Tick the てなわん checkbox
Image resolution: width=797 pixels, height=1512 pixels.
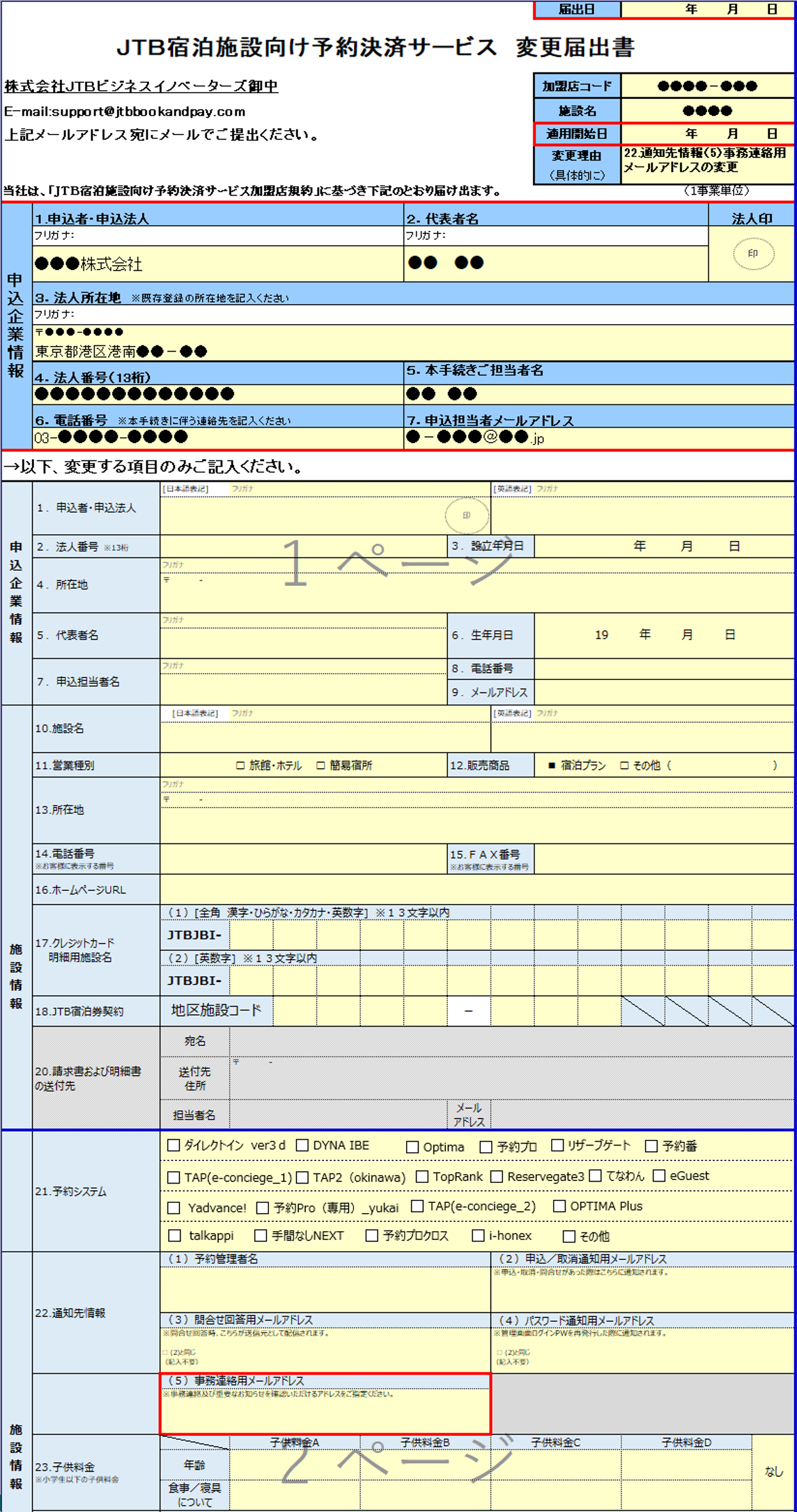tap(596, 1176)
